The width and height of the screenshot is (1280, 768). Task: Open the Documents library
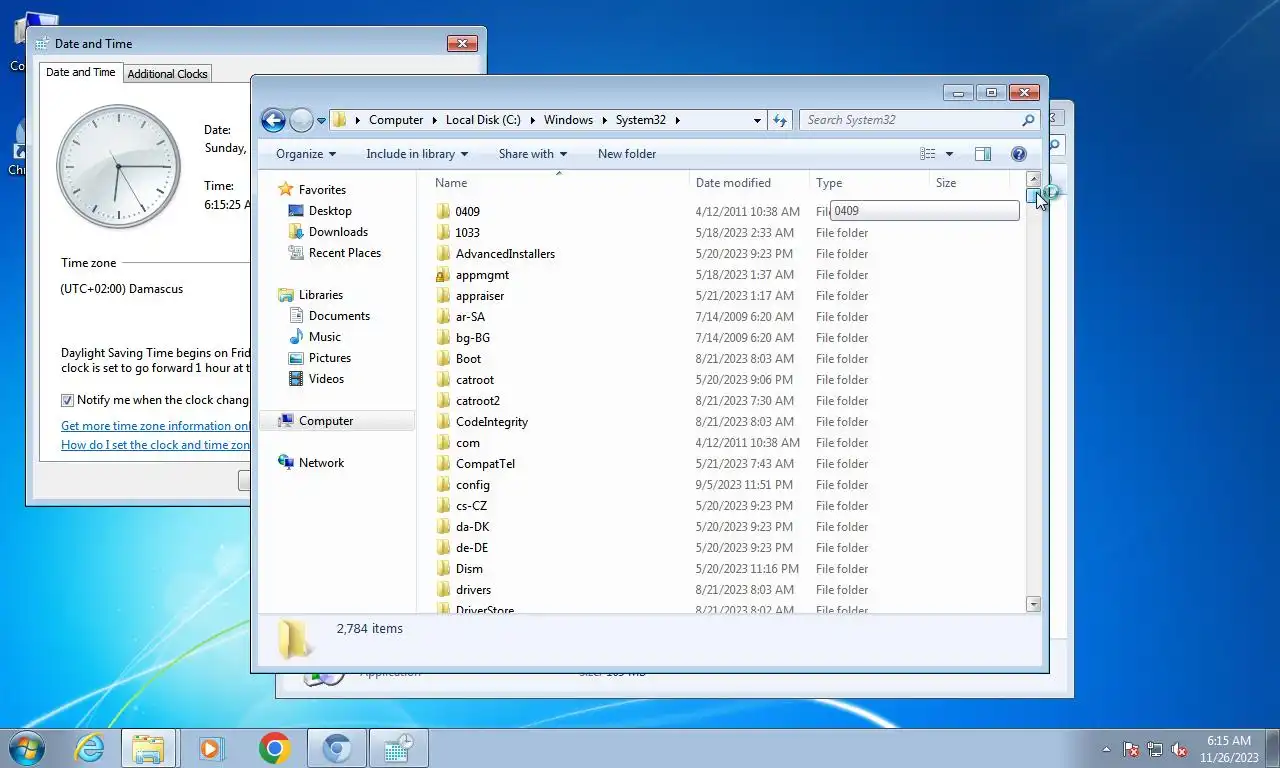point(339,316)
